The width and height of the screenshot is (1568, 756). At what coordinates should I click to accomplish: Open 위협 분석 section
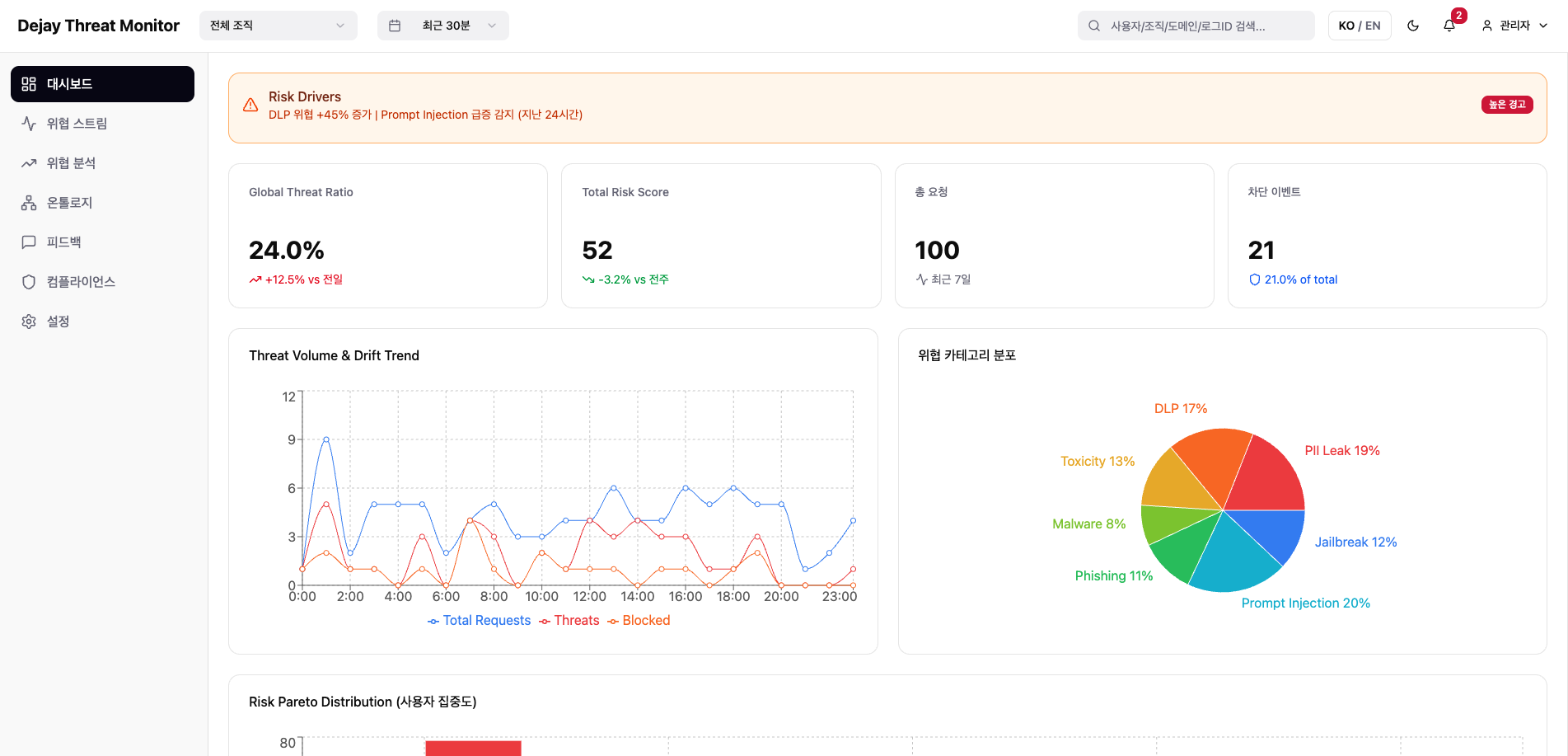102,163
